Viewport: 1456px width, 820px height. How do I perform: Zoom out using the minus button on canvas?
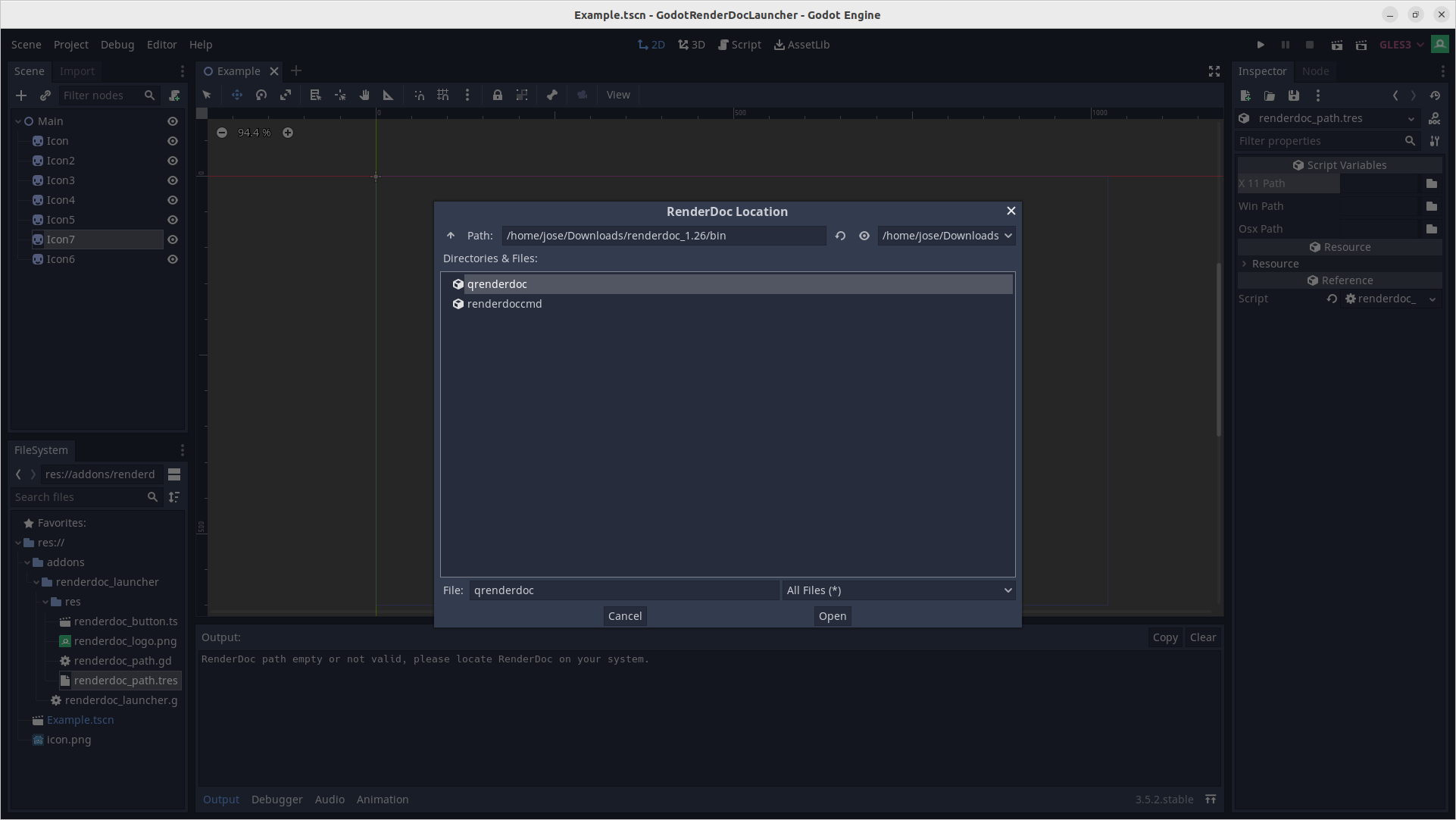pos(222,132)
